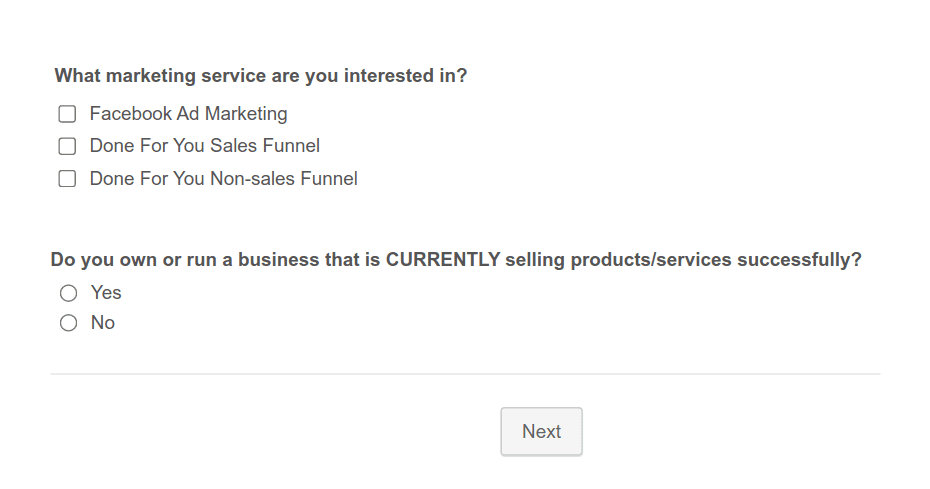Select the Yes radio button

point(68,293)
